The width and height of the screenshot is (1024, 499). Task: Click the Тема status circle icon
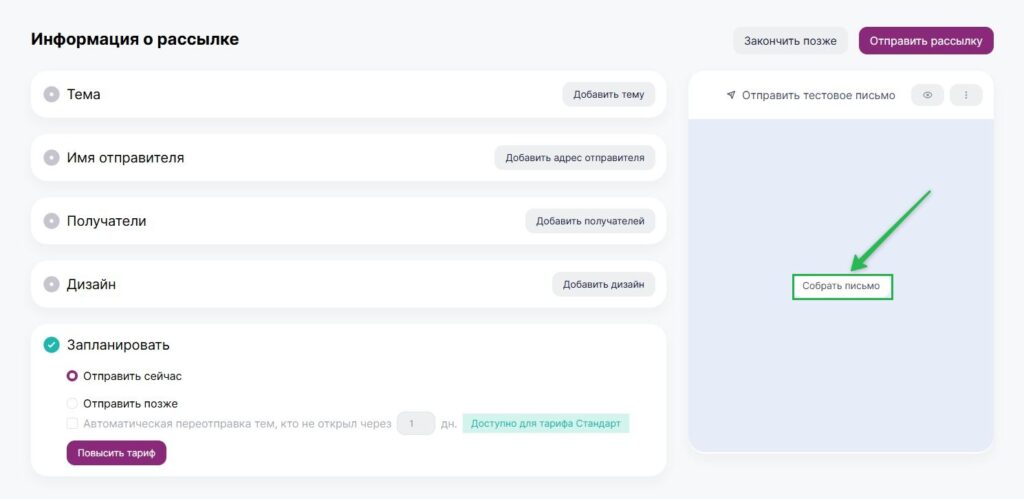coord(52,95)
